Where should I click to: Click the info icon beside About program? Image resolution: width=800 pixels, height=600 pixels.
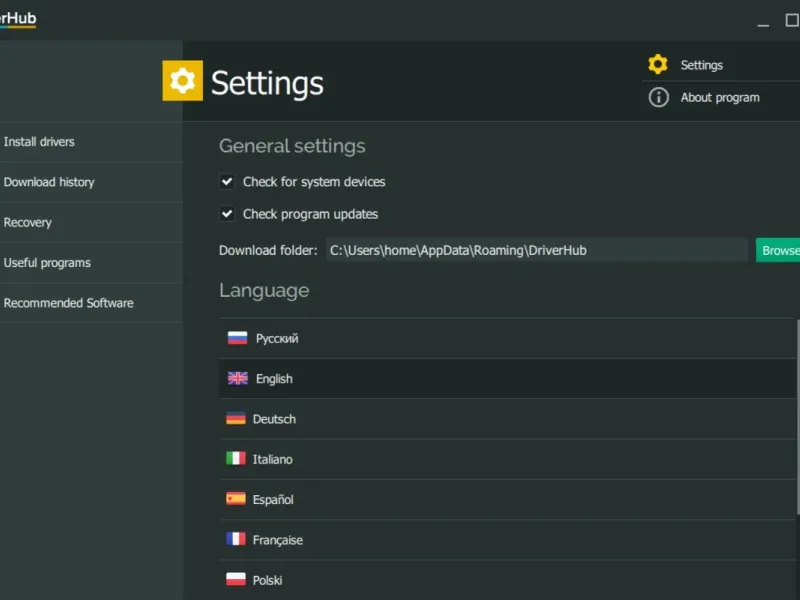(658, 97)
